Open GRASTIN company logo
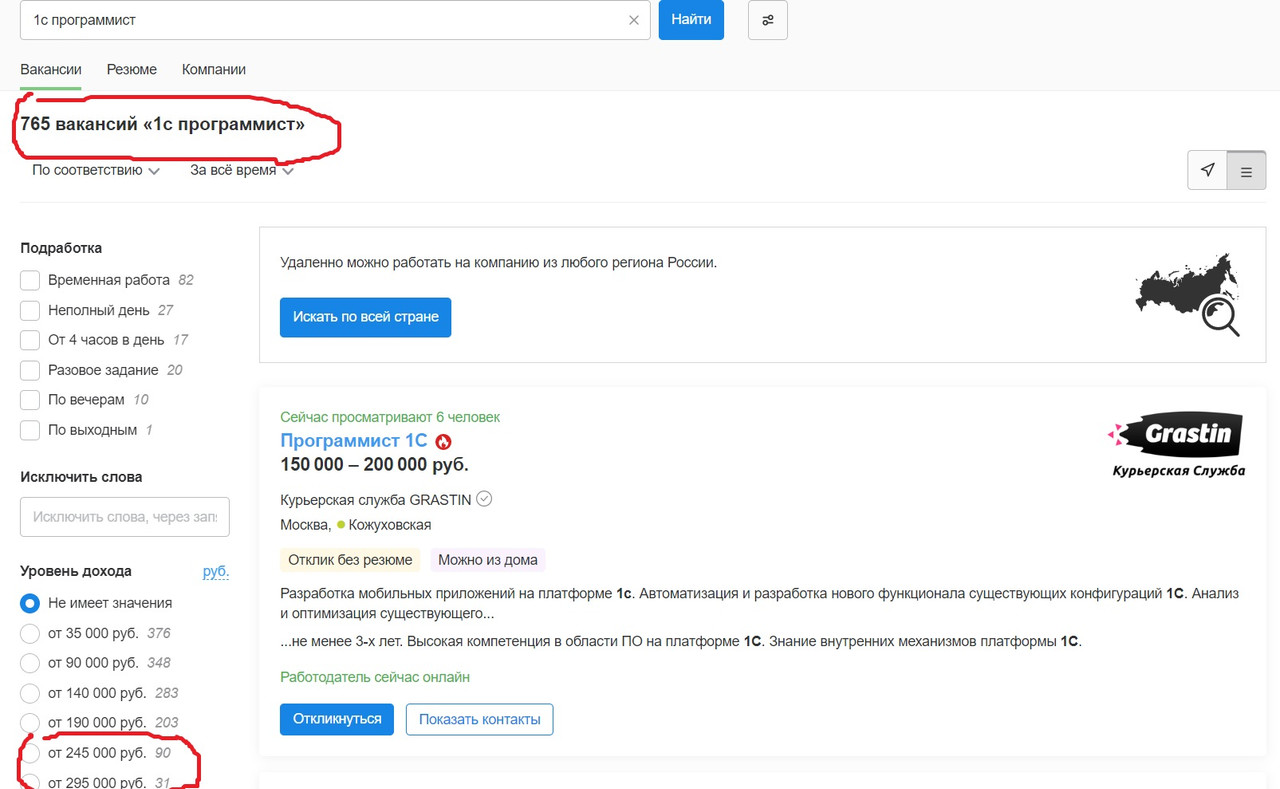 (x=1176, y=446)
